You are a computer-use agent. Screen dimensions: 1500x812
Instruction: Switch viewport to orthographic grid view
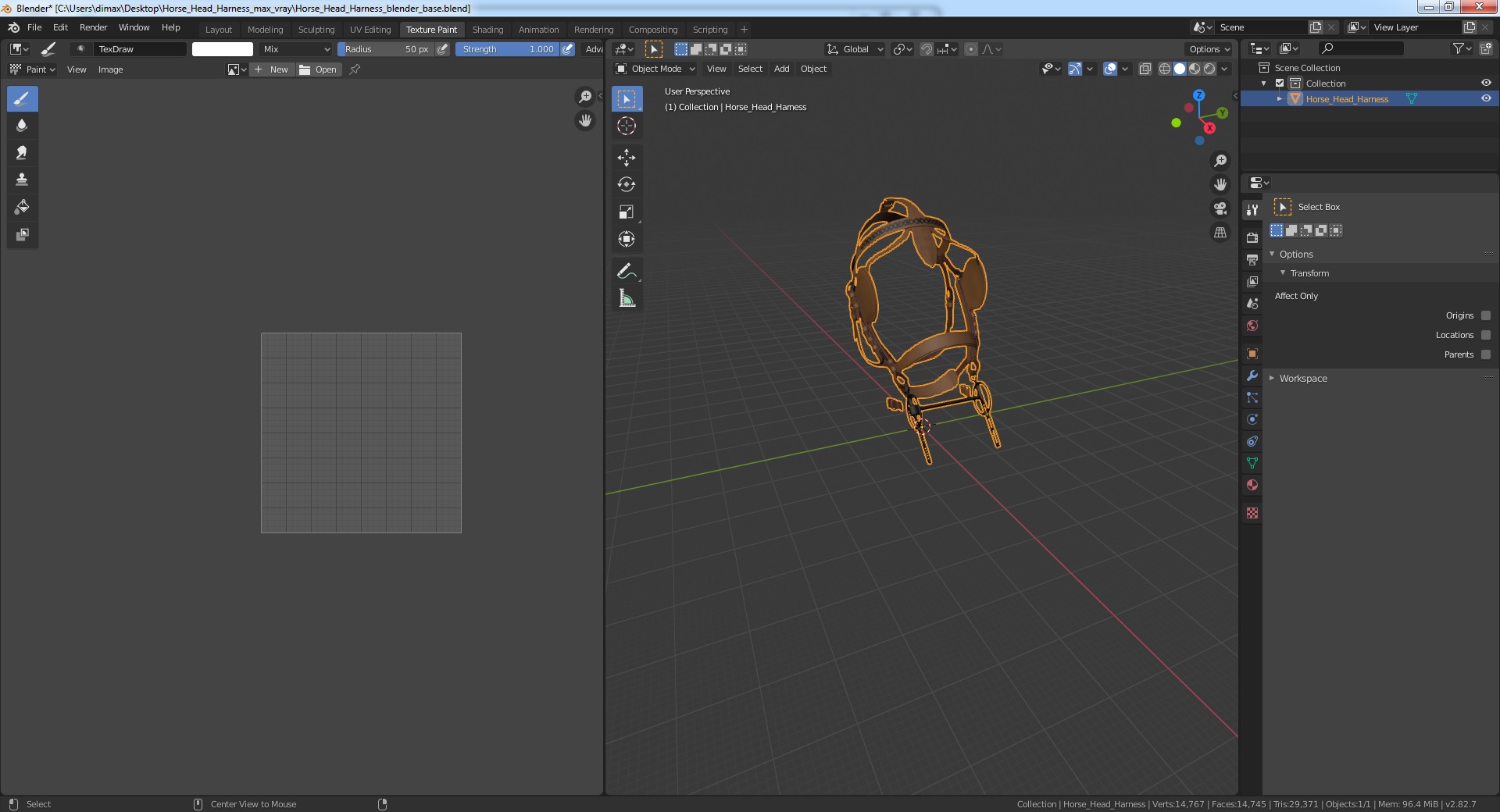point(1220,233)
